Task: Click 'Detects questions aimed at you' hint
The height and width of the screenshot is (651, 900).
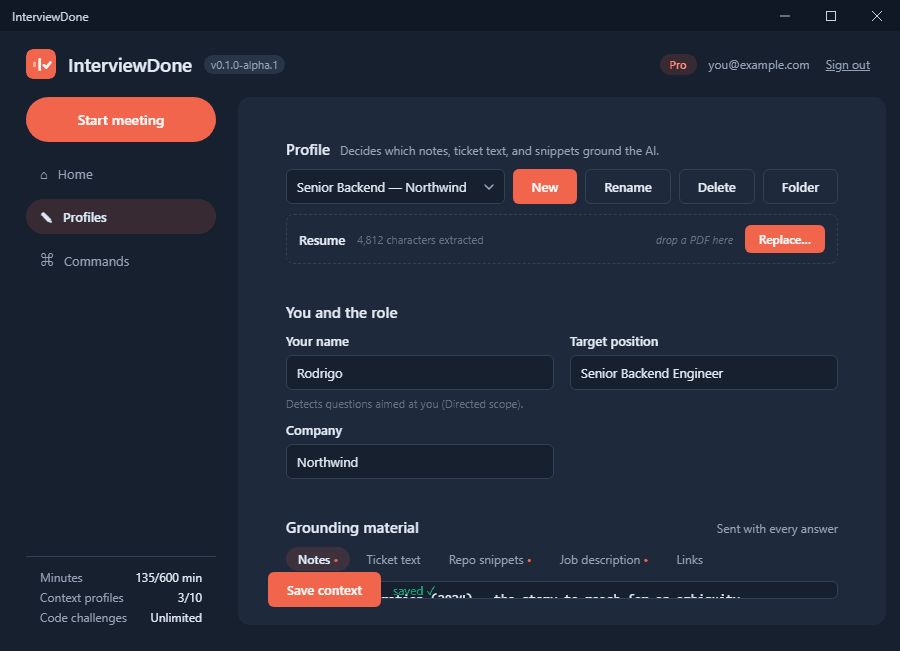Action: (405, 404)
